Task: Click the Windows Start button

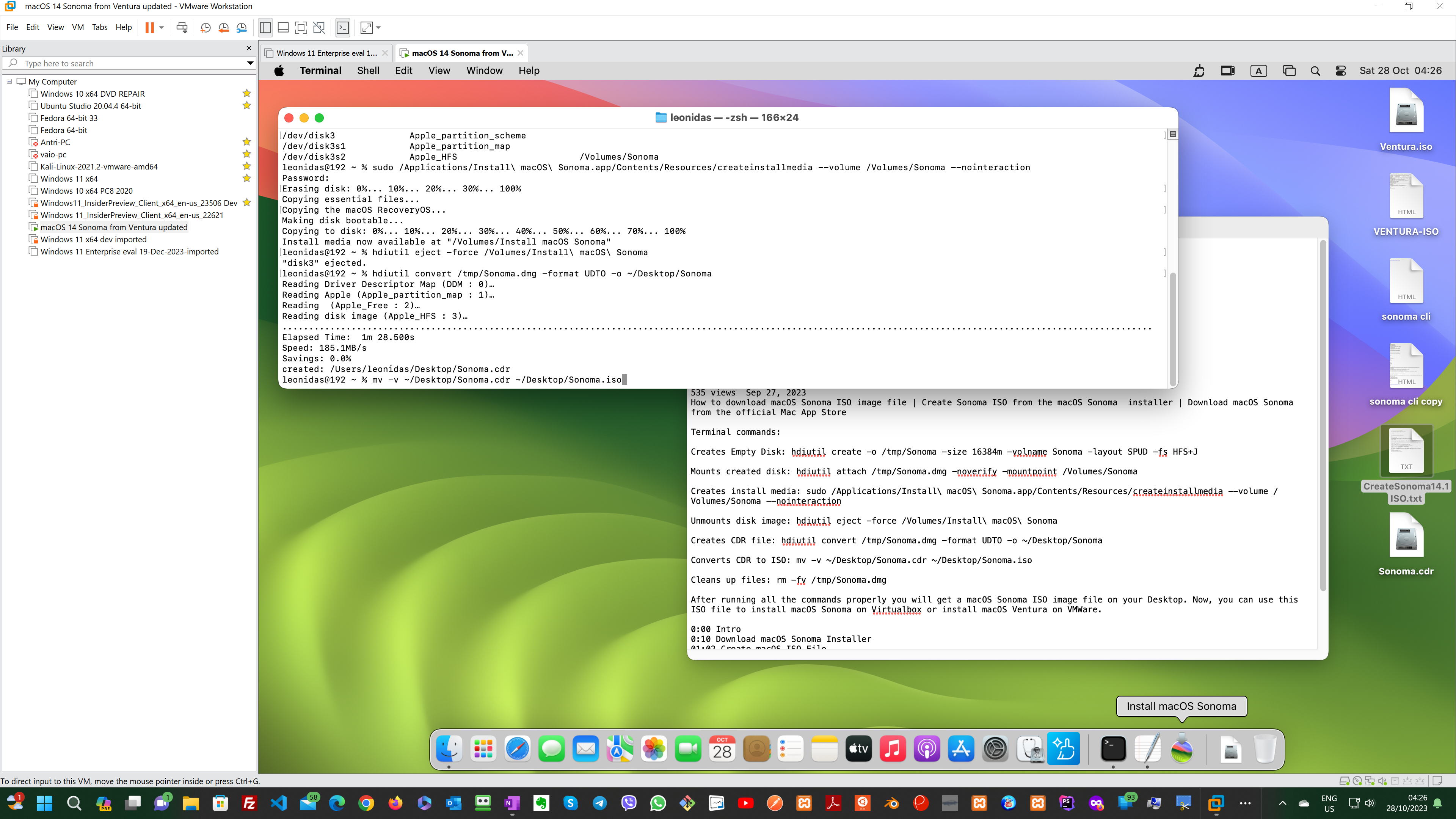Action: 44,803
